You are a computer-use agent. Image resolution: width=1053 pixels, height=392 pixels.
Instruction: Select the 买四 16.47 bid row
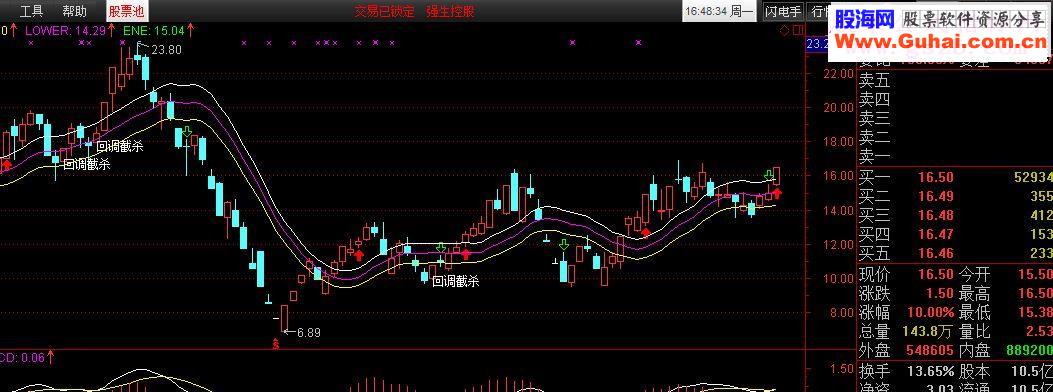[x=956, y=234]
